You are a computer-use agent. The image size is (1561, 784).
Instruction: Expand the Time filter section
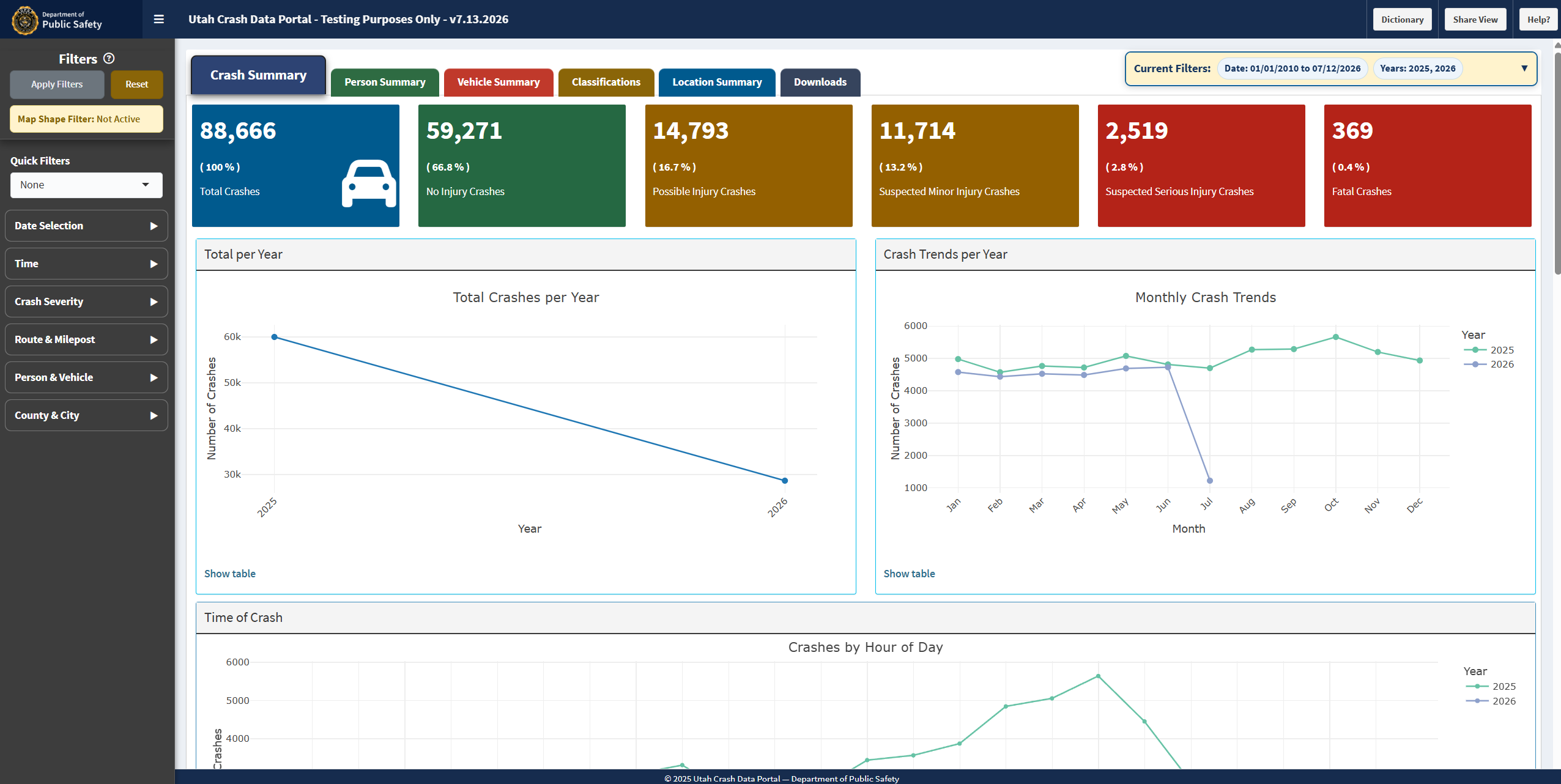coord(86,264)
